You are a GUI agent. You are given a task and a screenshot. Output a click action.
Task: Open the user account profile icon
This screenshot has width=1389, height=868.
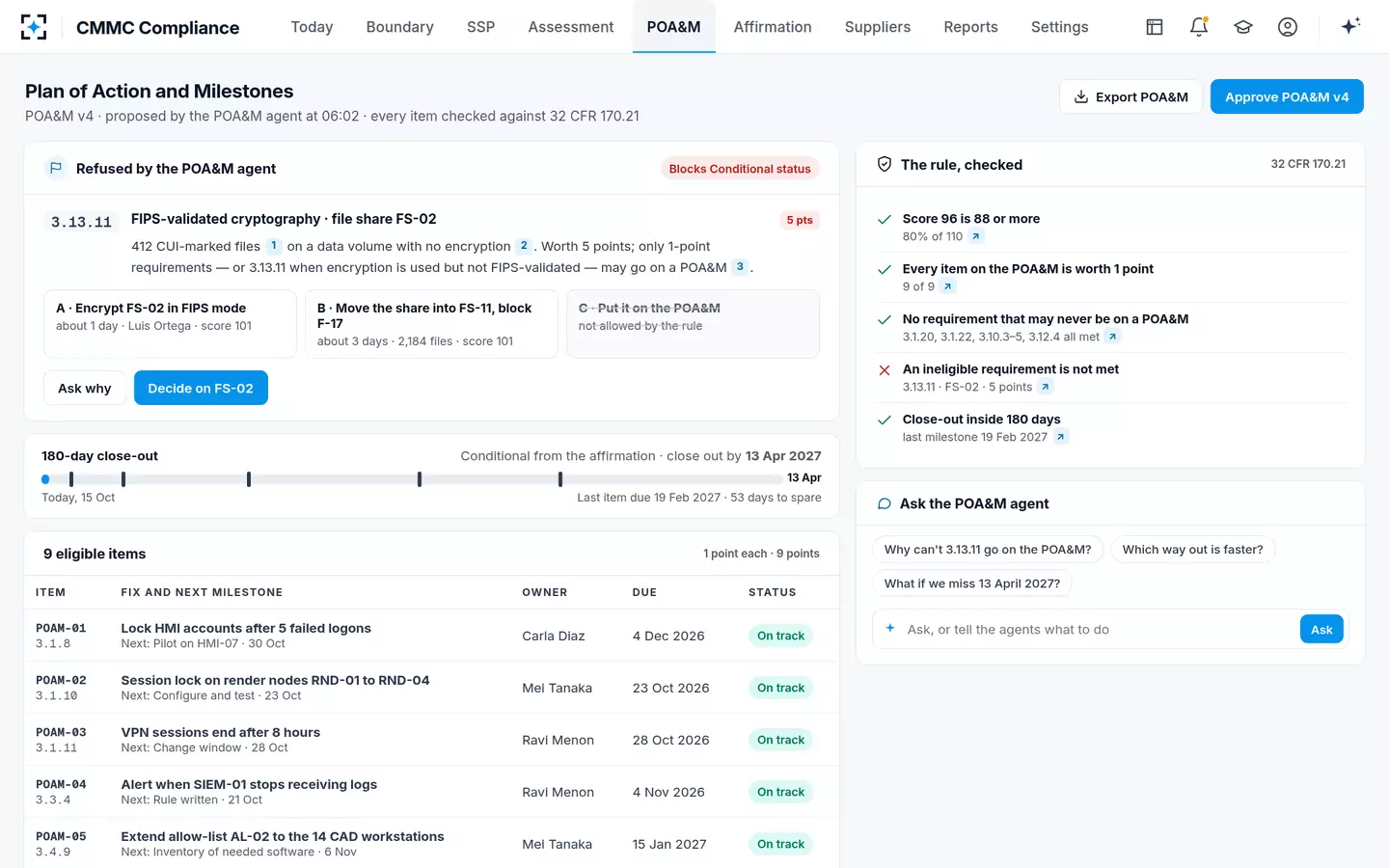(x=1288, y=27)
